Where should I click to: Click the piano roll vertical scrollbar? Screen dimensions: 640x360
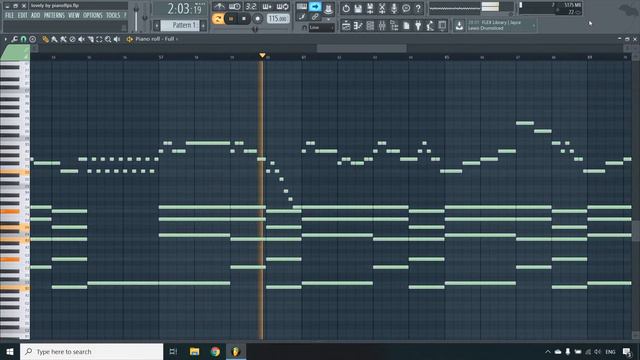pos(636,231)
